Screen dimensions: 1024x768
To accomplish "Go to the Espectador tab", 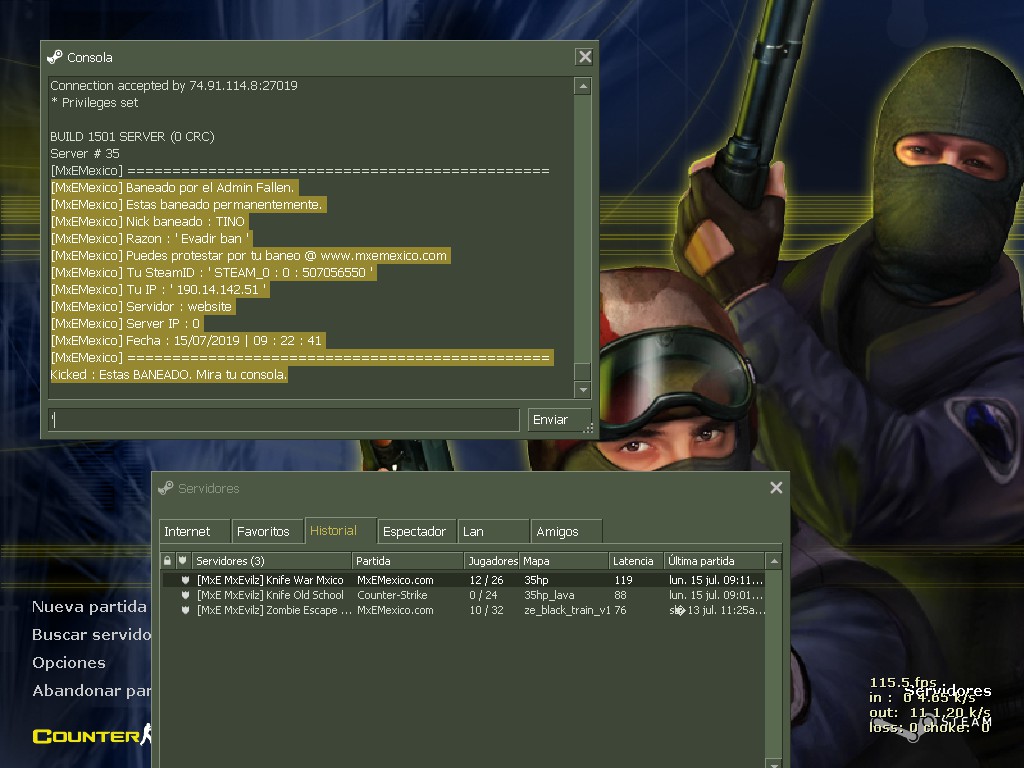I will [x=417, y=532].
